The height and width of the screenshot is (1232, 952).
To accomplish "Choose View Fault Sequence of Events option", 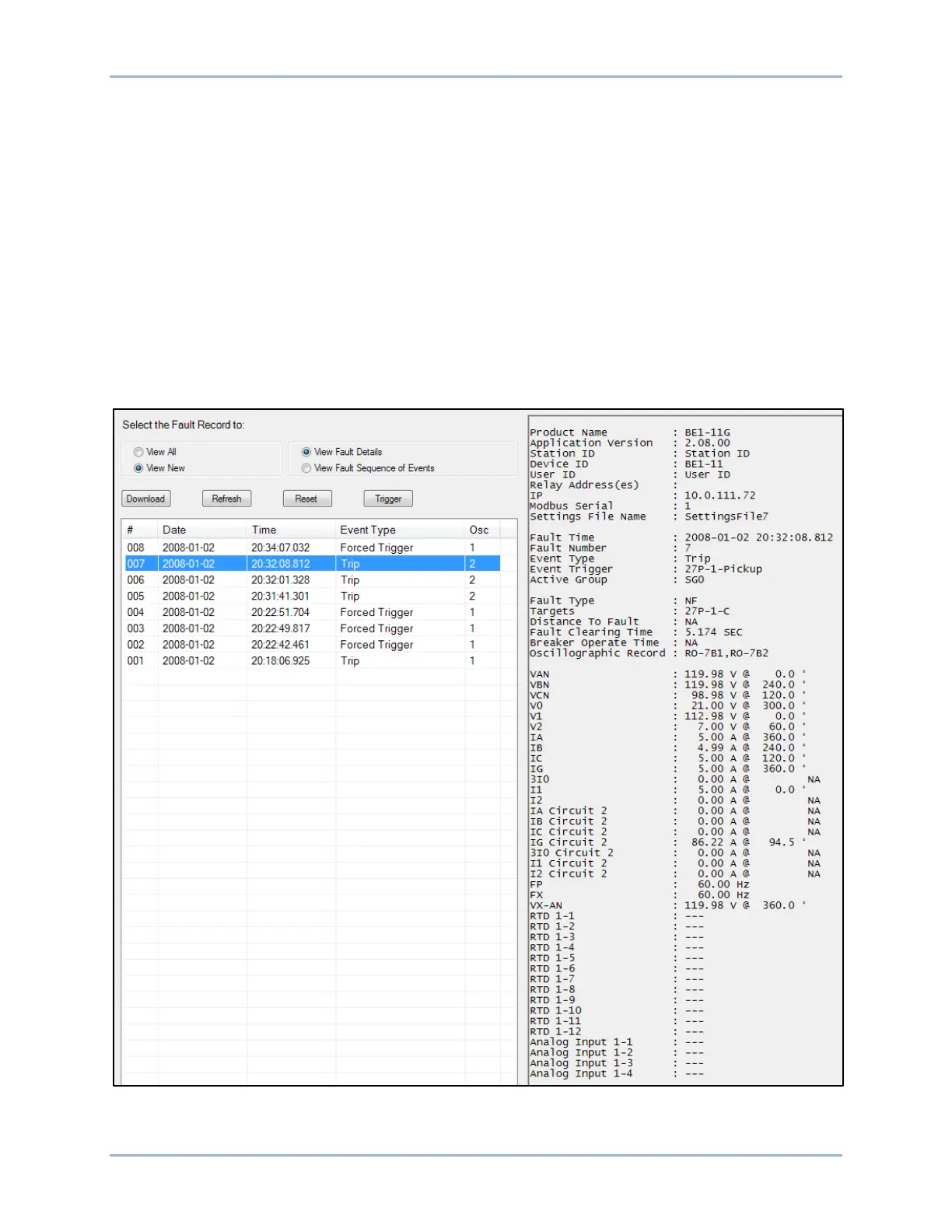I will 306,468.
